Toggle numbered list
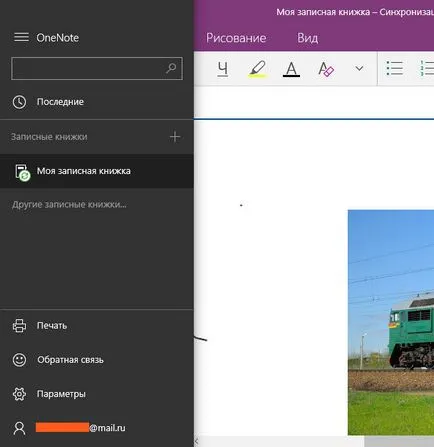434x447 pixels. [x=427, y=68]
